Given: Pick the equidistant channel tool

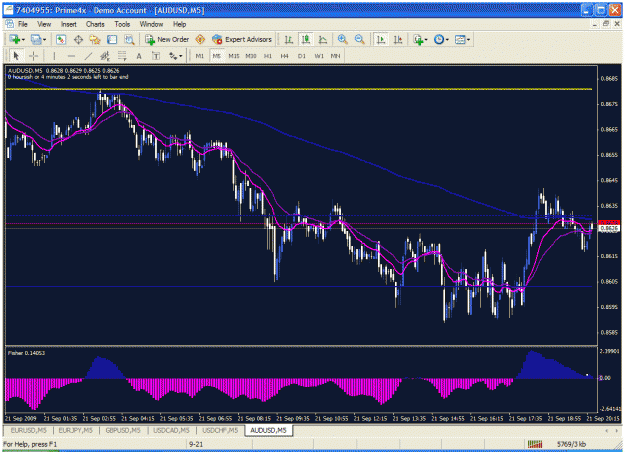Looking at the screenshot, I should click(x=105, y=56).
